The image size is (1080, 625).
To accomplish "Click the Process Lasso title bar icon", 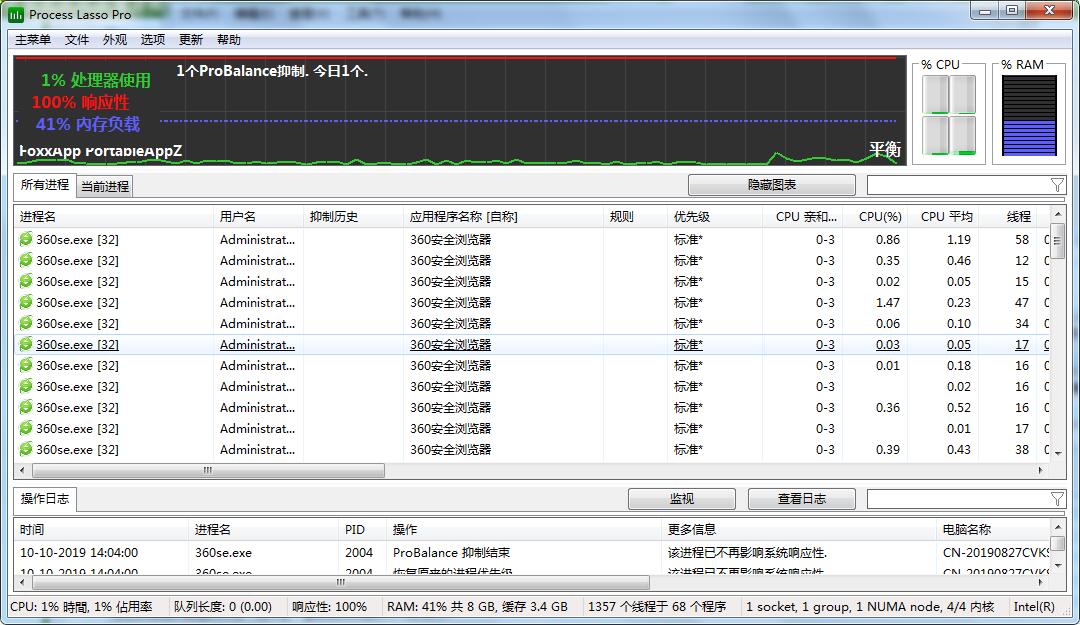I will point(15,14).
